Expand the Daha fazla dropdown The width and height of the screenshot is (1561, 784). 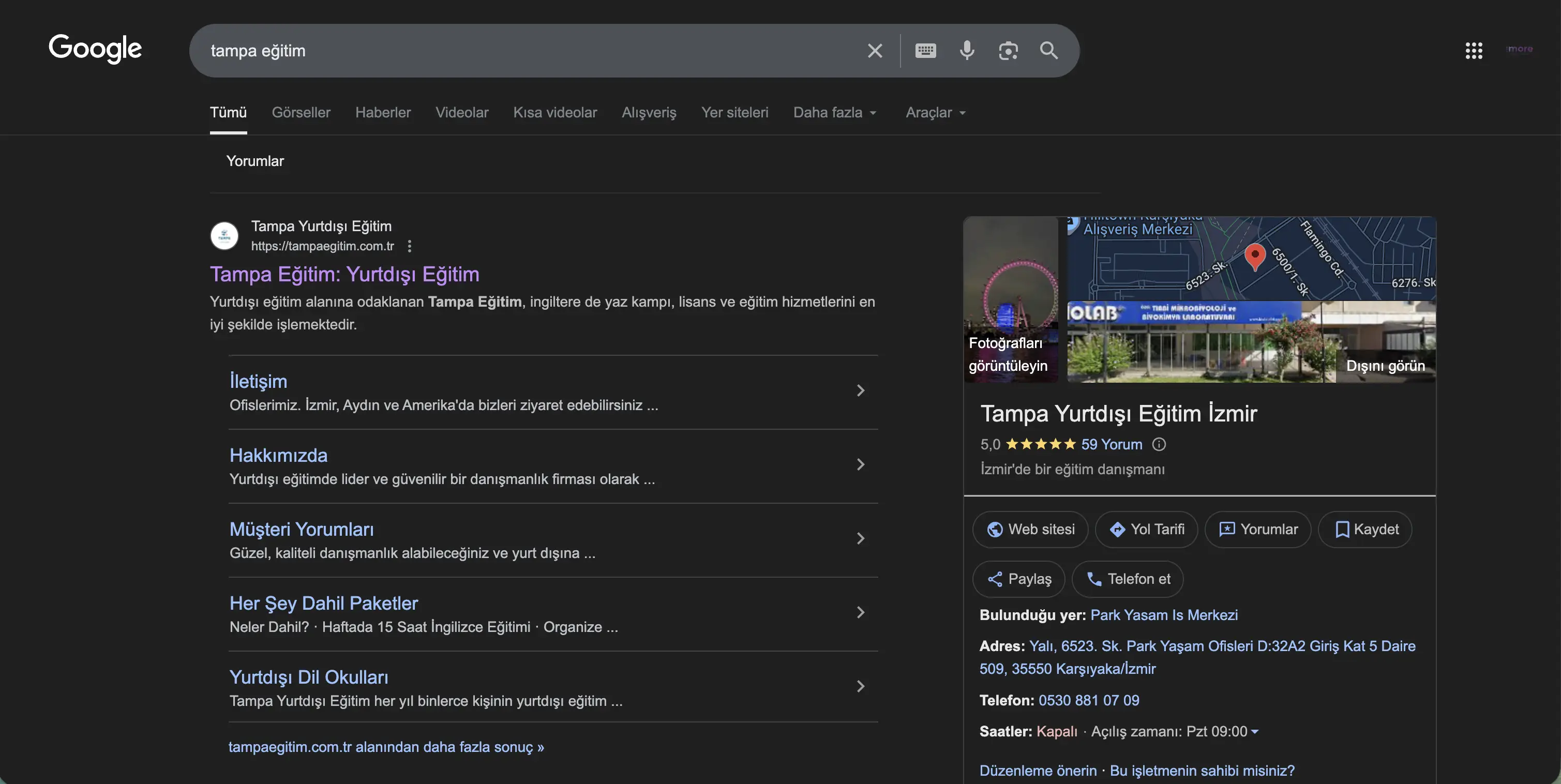click(x=835, y=113)
